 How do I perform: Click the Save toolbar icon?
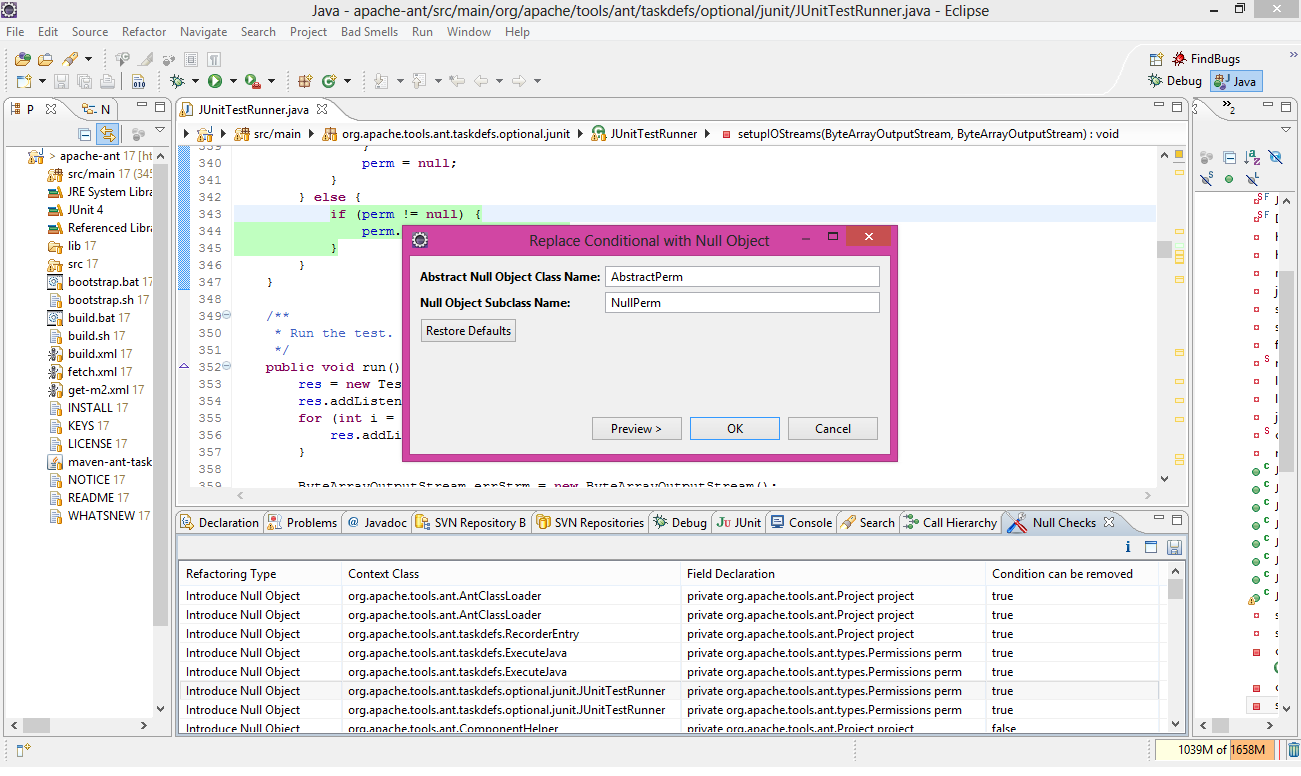pos(61,81)
